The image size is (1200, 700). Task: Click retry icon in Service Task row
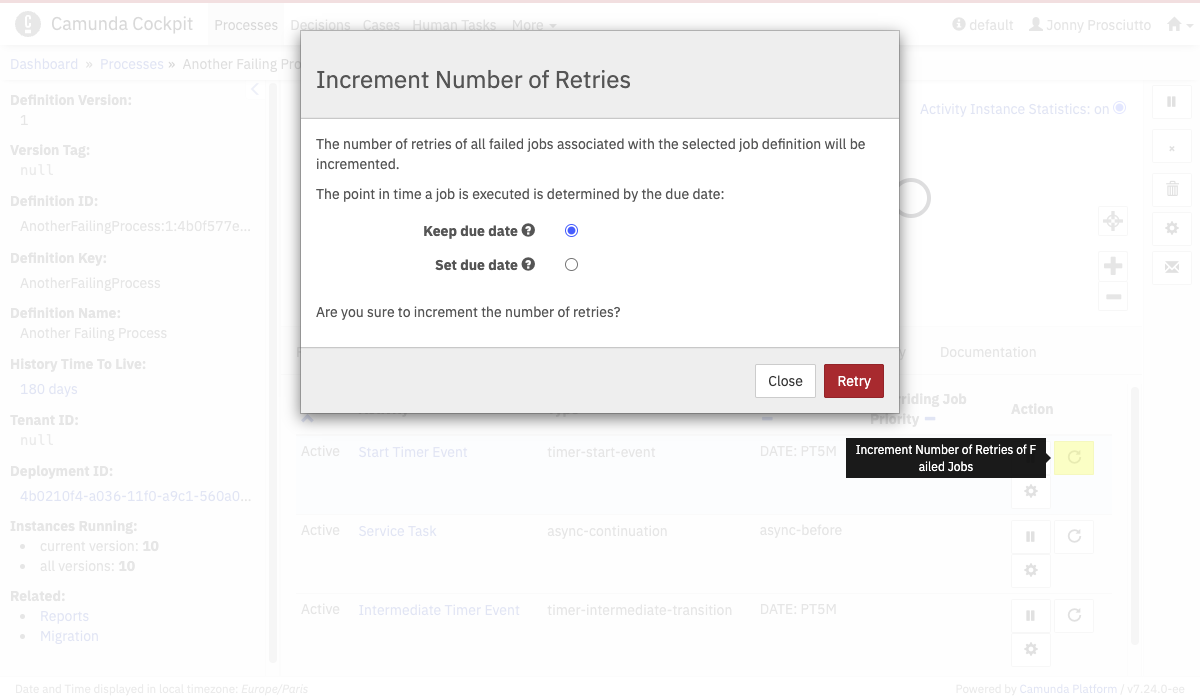pyautogui.click(x=1074, y=537)
